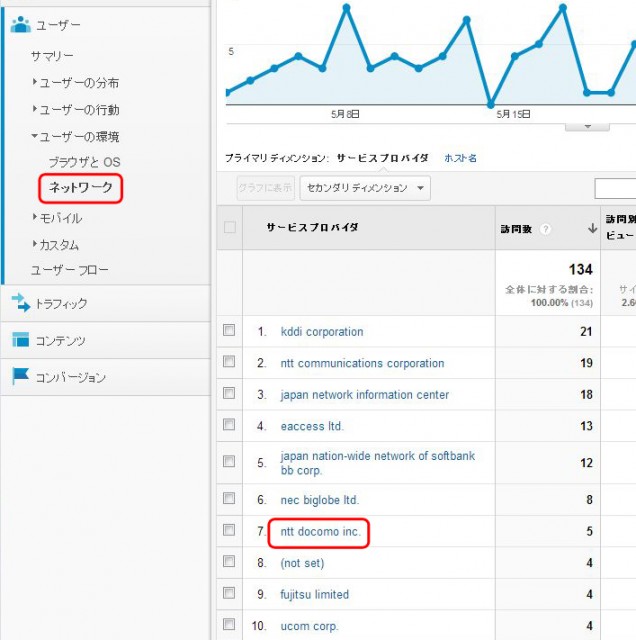Open the セカンダリ ディメンション dropdown

(365, 188)
